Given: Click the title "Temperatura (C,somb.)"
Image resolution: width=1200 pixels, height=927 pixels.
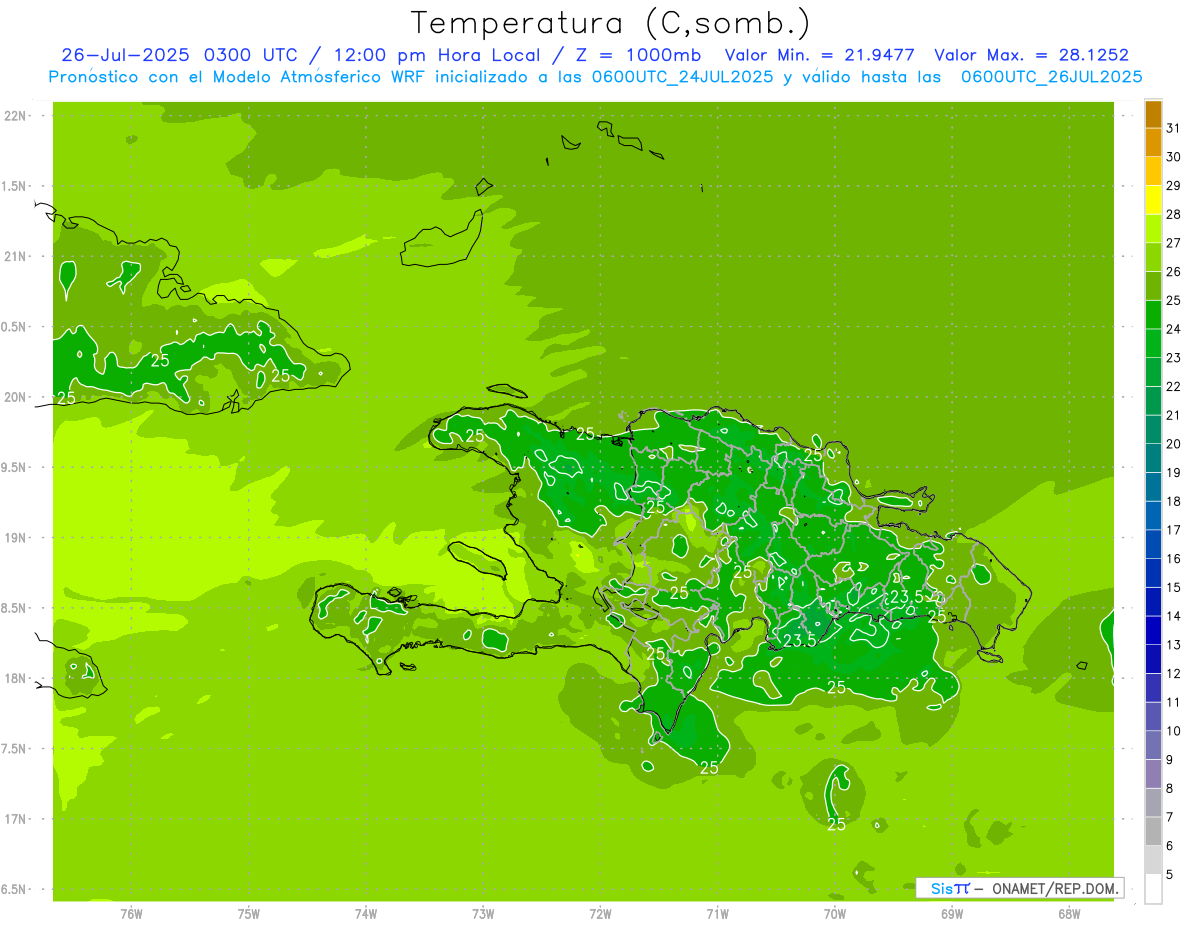Looking at the screenshot, I should pyautogui.click(x=611, y=24).
